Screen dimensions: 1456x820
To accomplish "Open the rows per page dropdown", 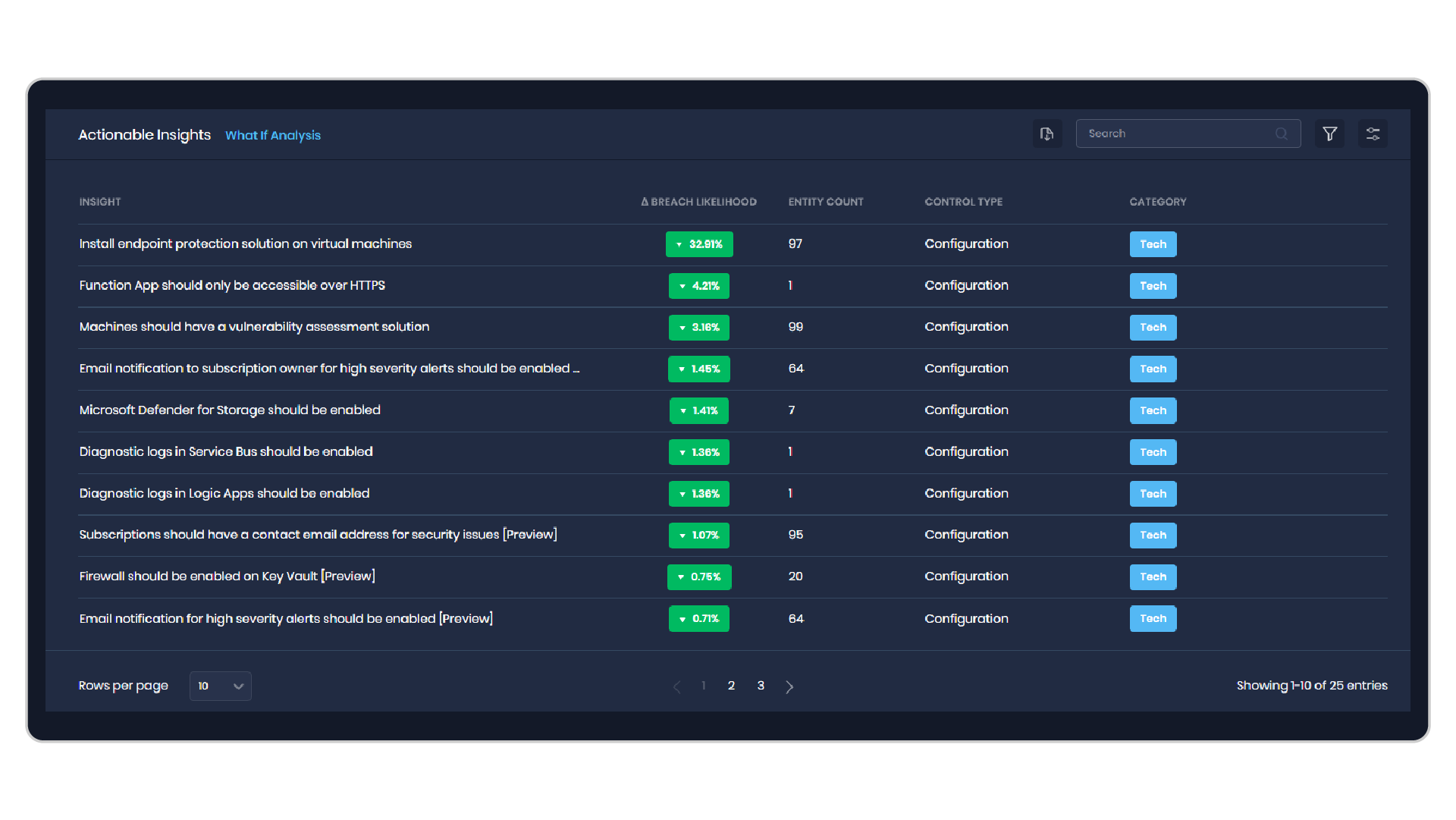I will [220, 686].
